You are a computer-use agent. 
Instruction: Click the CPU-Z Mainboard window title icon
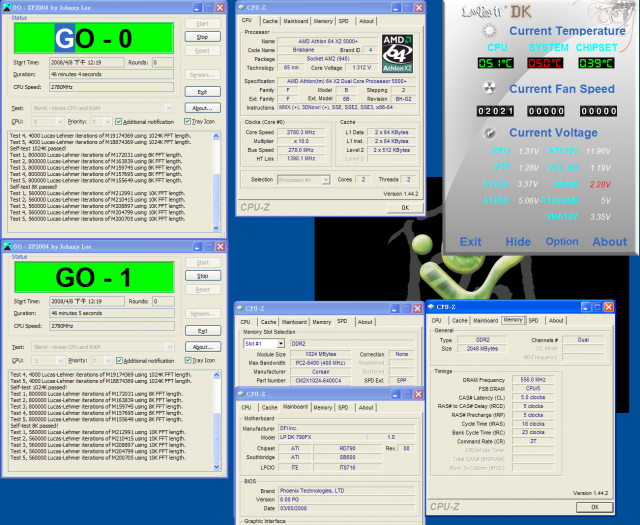tap(240, 394)
